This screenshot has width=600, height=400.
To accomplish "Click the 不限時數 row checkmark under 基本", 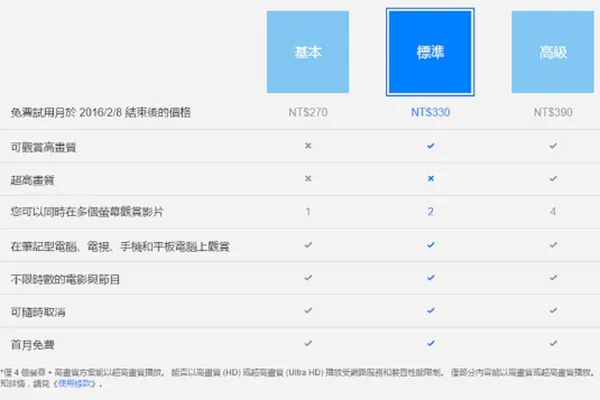I will pyautogui.click(x=308, y=278).
